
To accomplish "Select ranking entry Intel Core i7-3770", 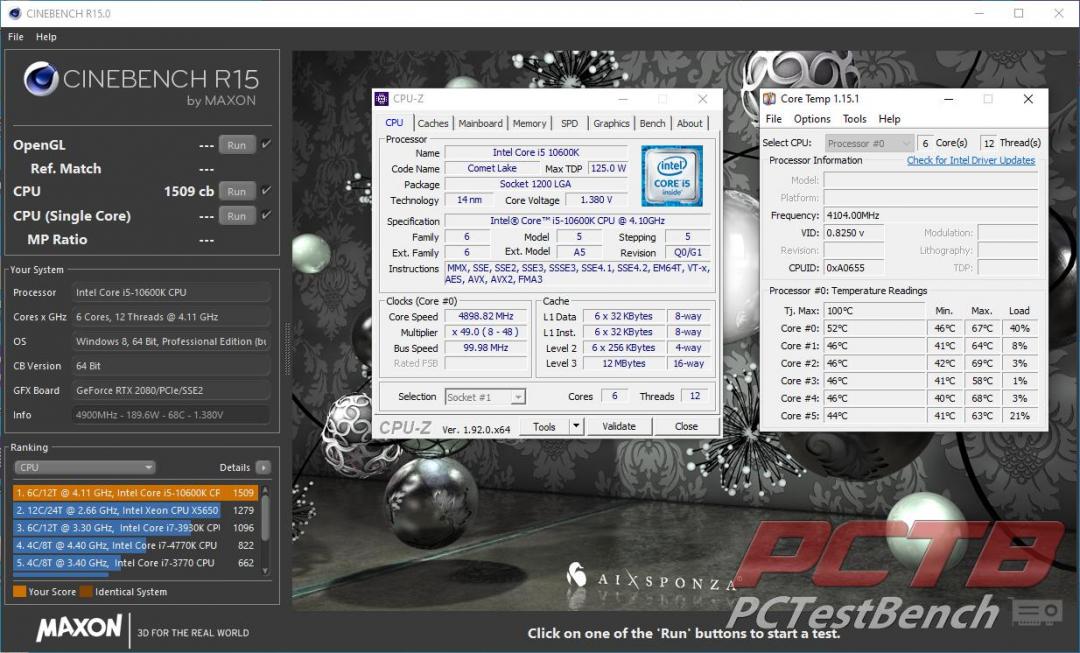I will coord(135,563).
